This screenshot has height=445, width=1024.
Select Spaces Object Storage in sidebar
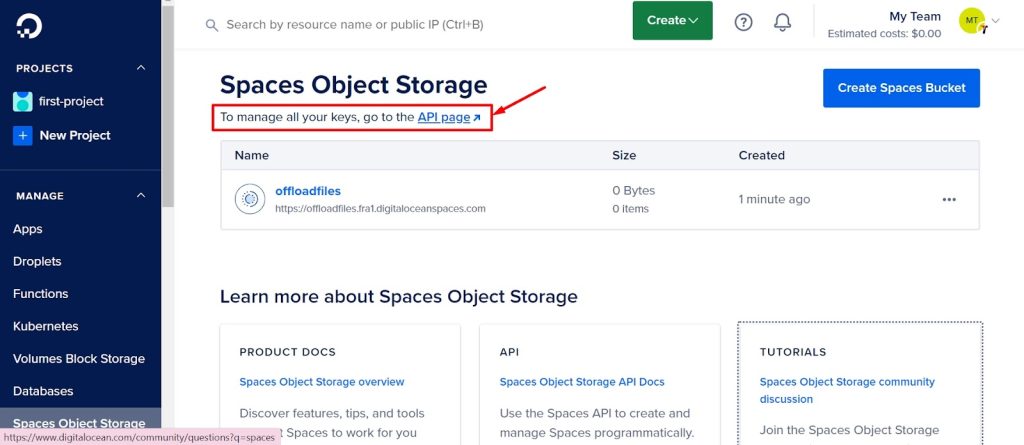[x=79, y=423]
